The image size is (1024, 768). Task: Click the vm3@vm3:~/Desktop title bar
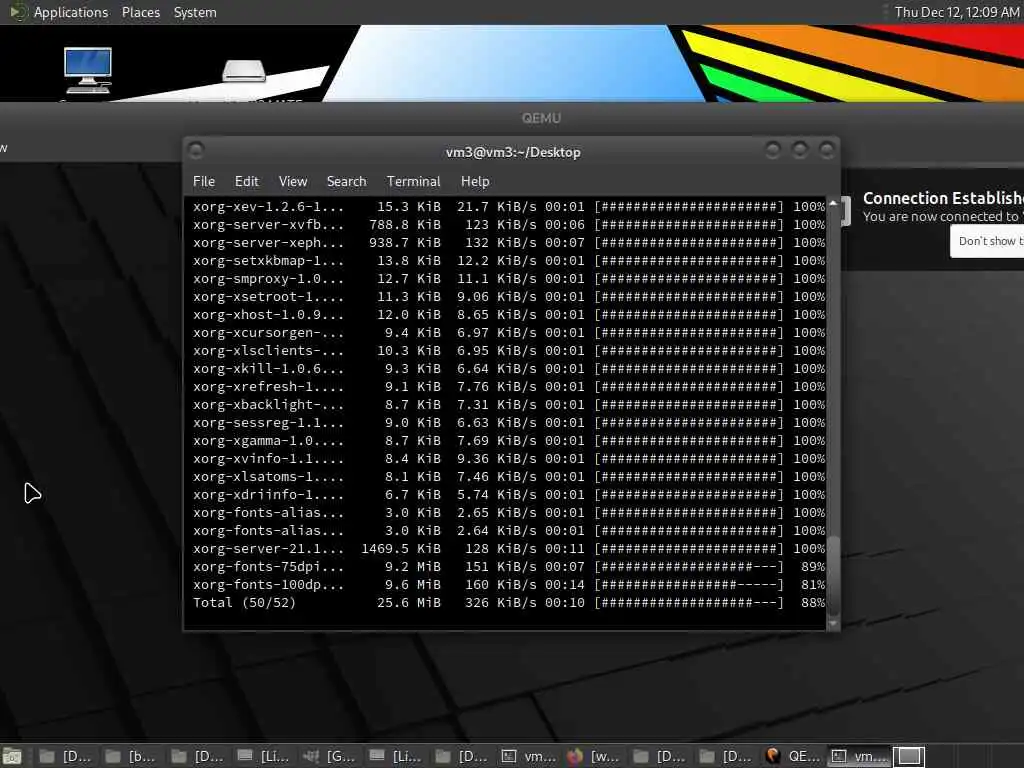click(513, 152)
